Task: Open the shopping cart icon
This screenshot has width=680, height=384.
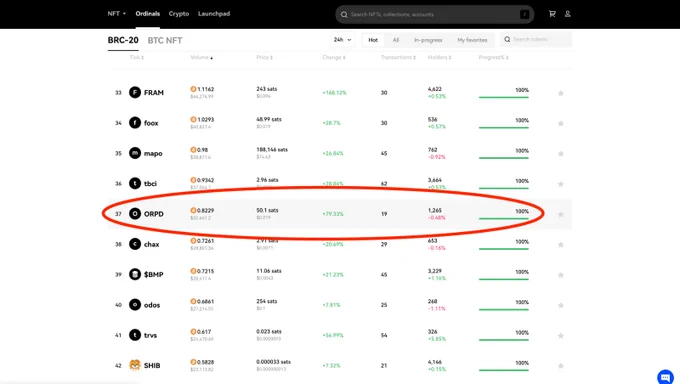Action: click(x=552, y=14)
